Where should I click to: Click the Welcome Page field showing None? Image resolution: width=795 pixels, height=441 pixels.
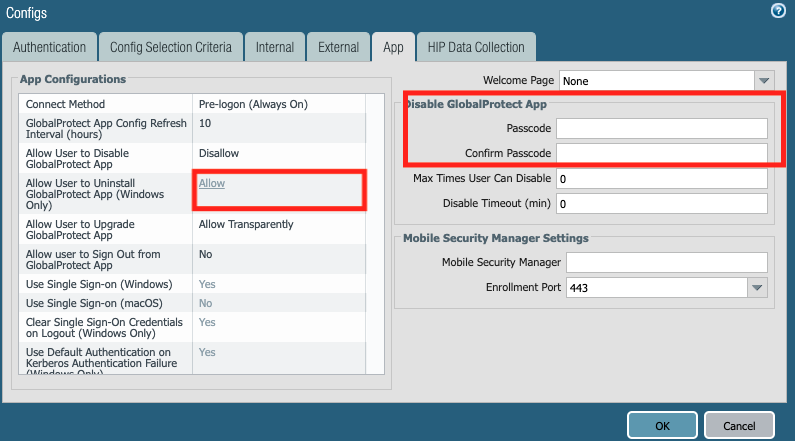tap(657, 81)
